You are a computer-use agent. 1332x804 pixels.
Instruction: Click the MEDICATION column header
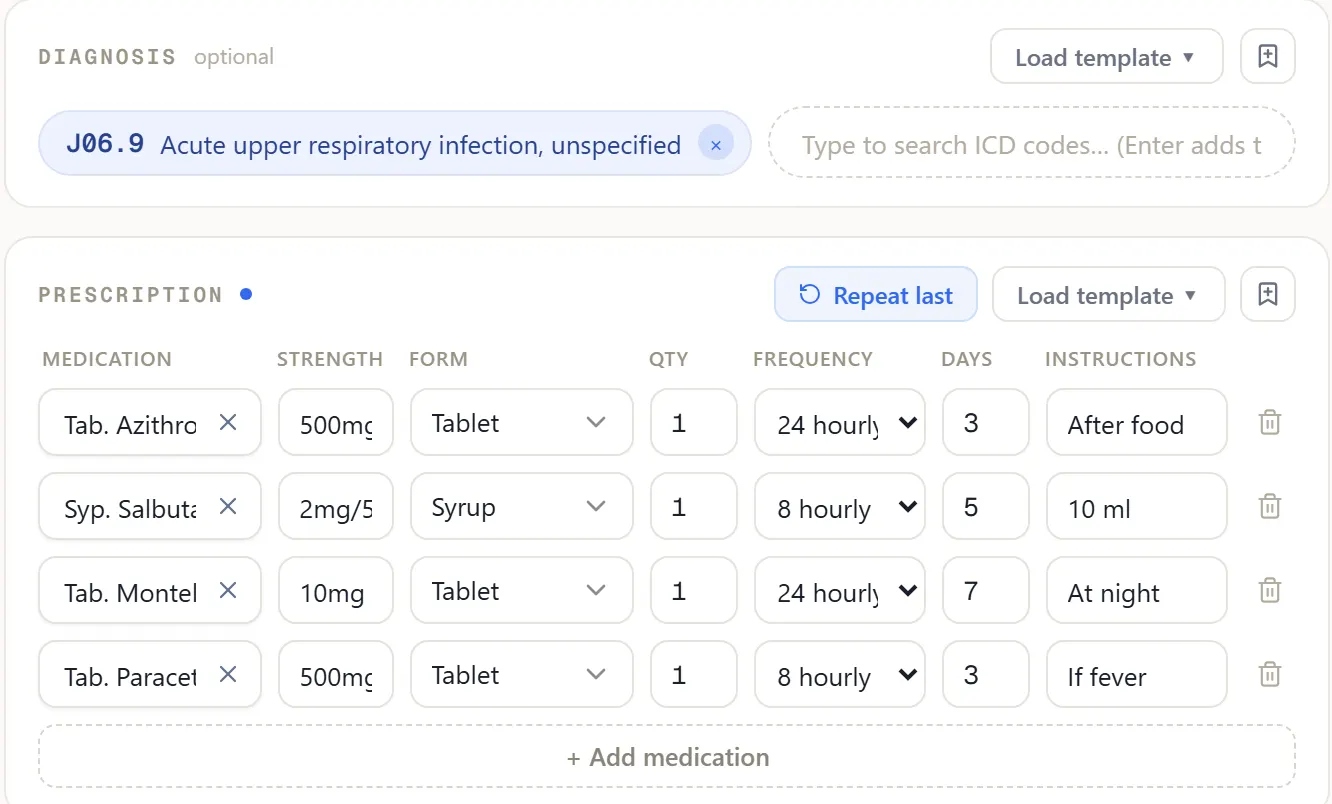pyautogui.click(x=107, y=359)
